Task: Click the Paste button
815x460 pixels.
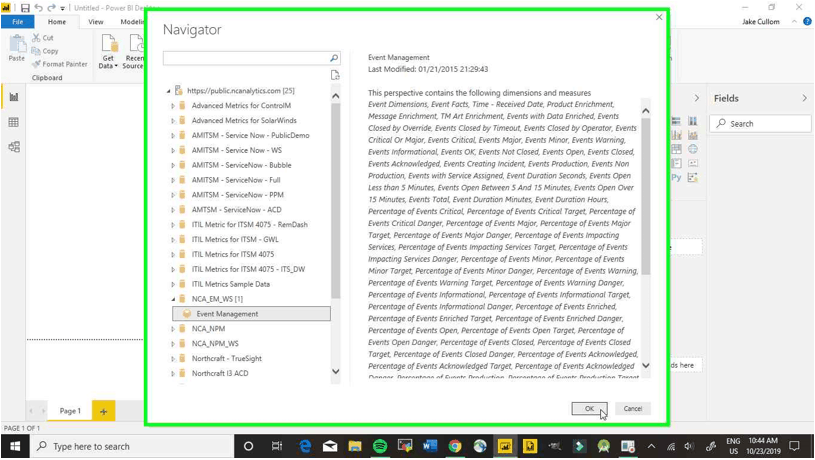Action: (x=17, y=48)
